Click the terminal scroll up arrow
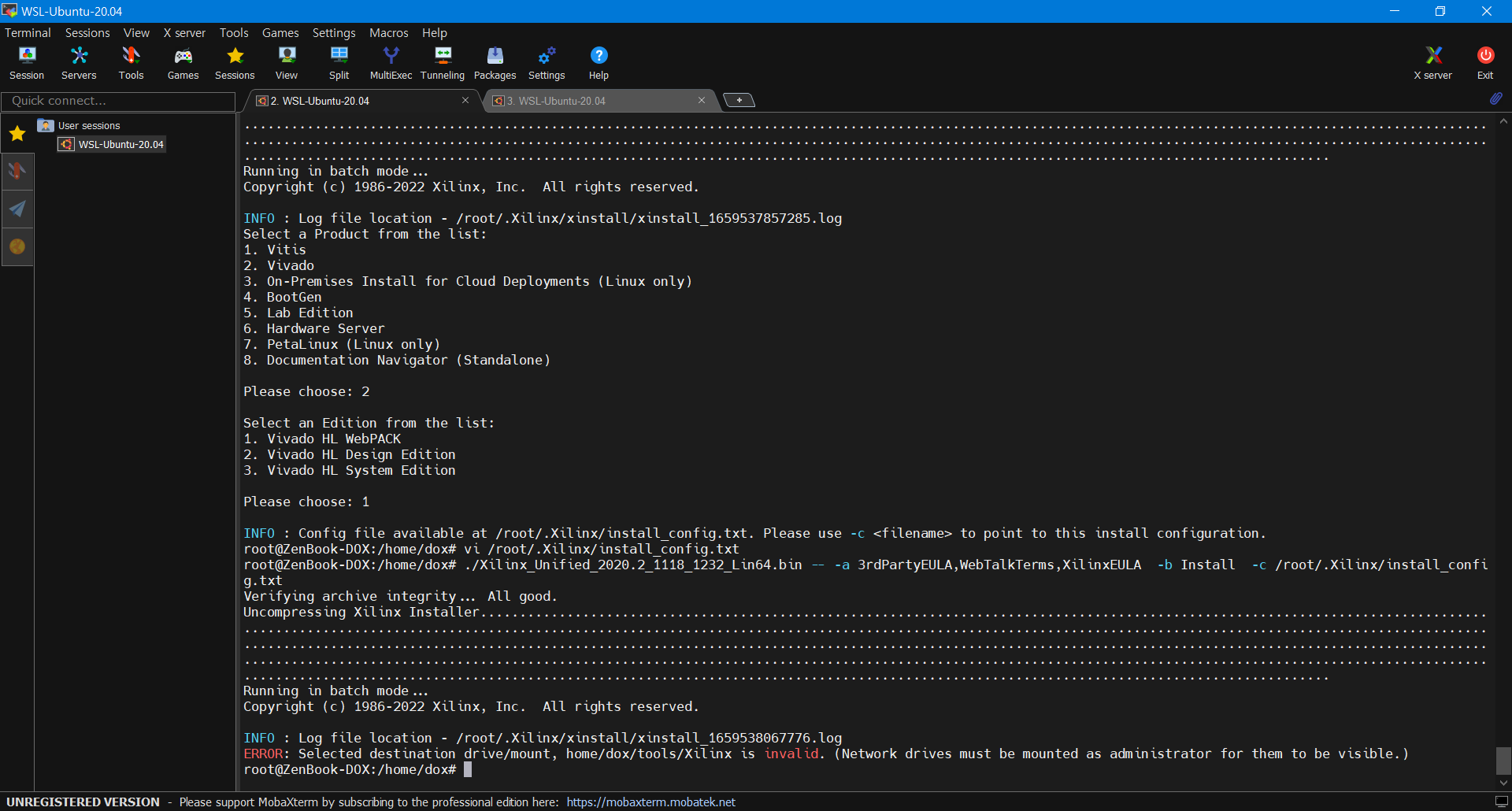 (x=1503, y=121)
